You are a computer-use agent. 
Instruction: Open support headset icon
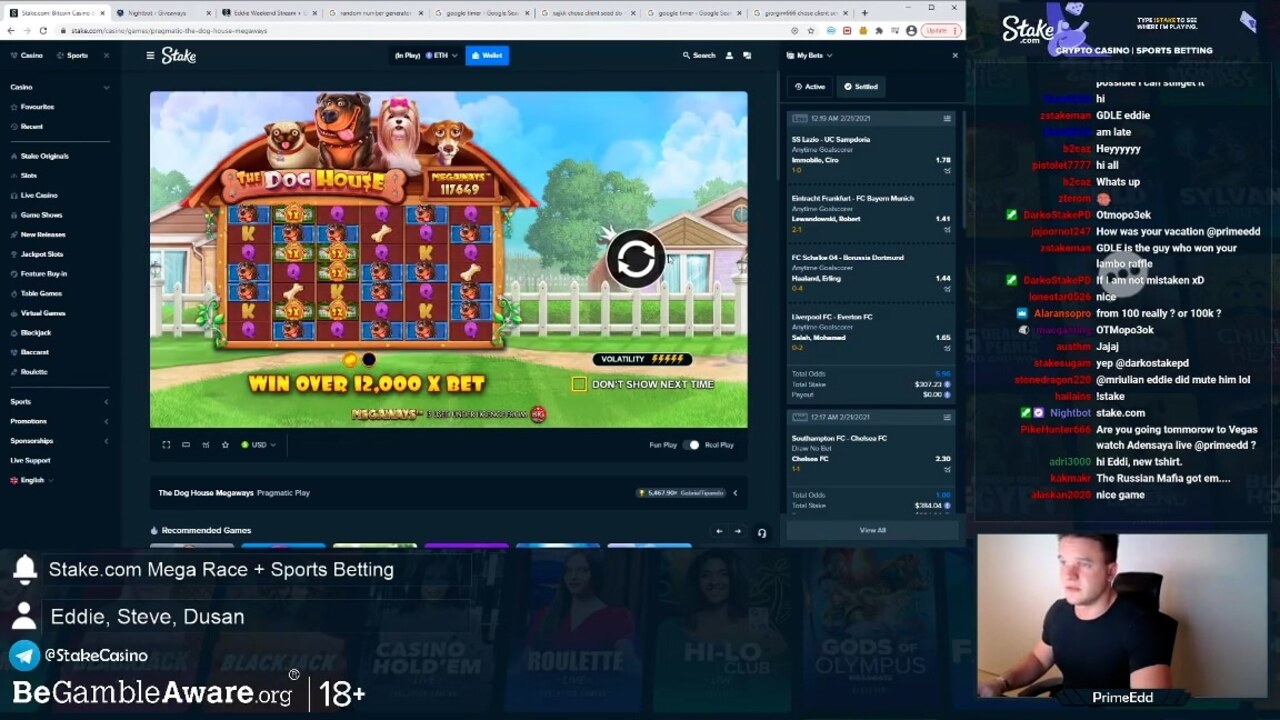(762, 533)
